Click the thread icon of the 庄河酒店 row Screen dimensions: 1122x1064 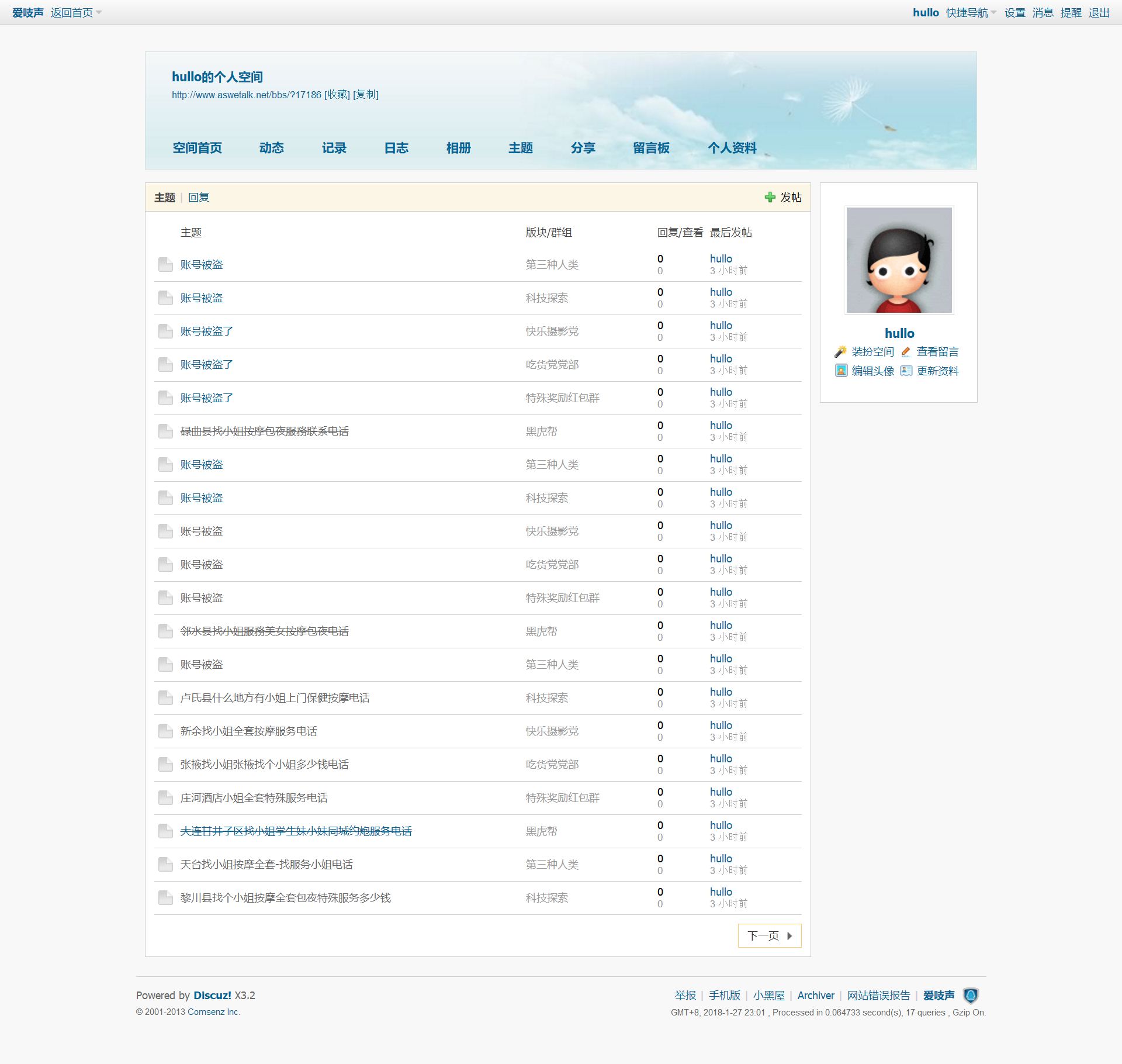(165, 798)
